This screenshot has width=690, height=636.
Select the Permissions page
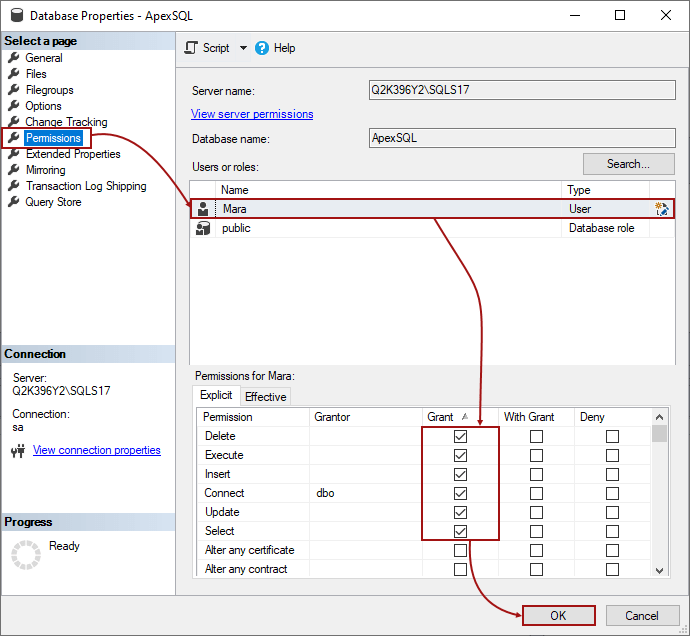pos(53,138)
